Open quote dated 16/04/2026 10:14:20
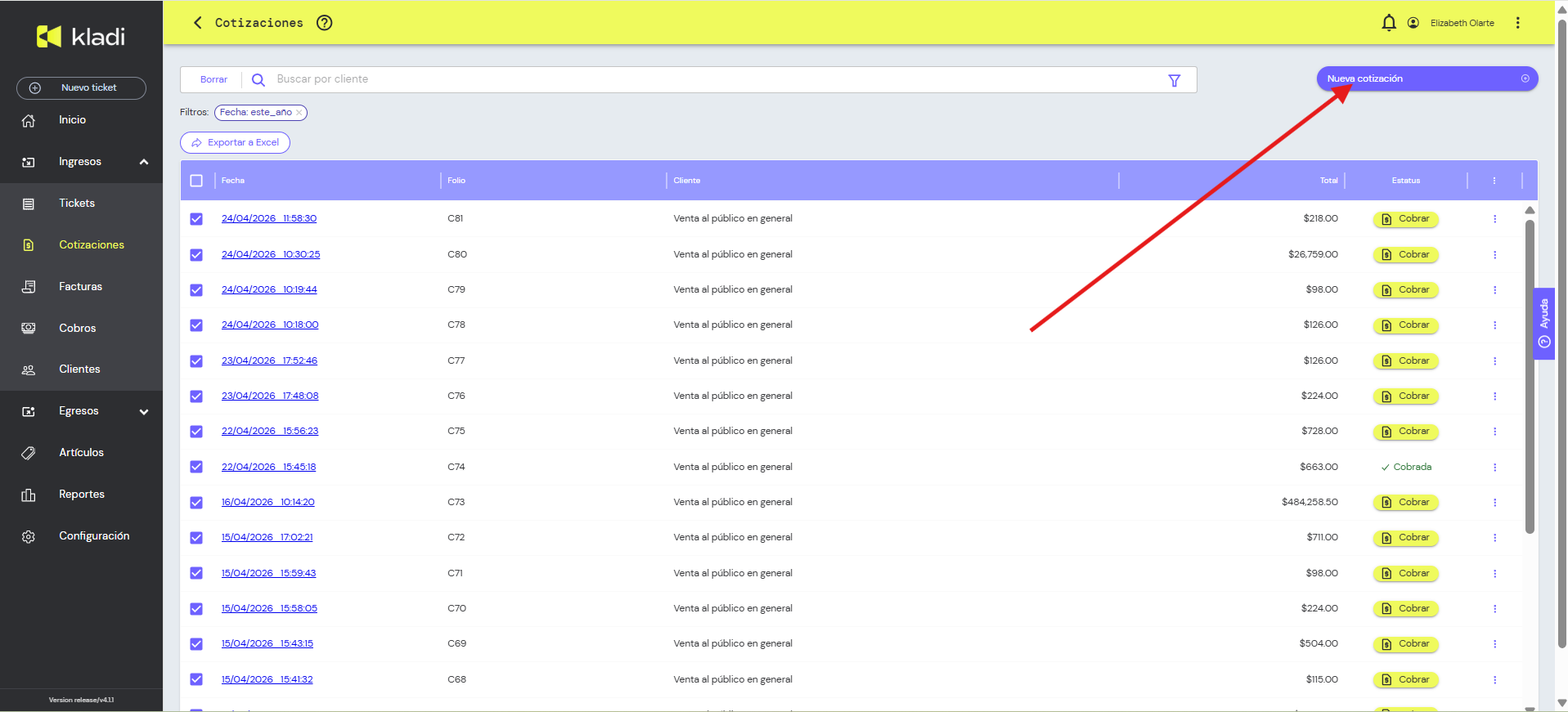This screenshot has width=1568, height=712. 267,502
